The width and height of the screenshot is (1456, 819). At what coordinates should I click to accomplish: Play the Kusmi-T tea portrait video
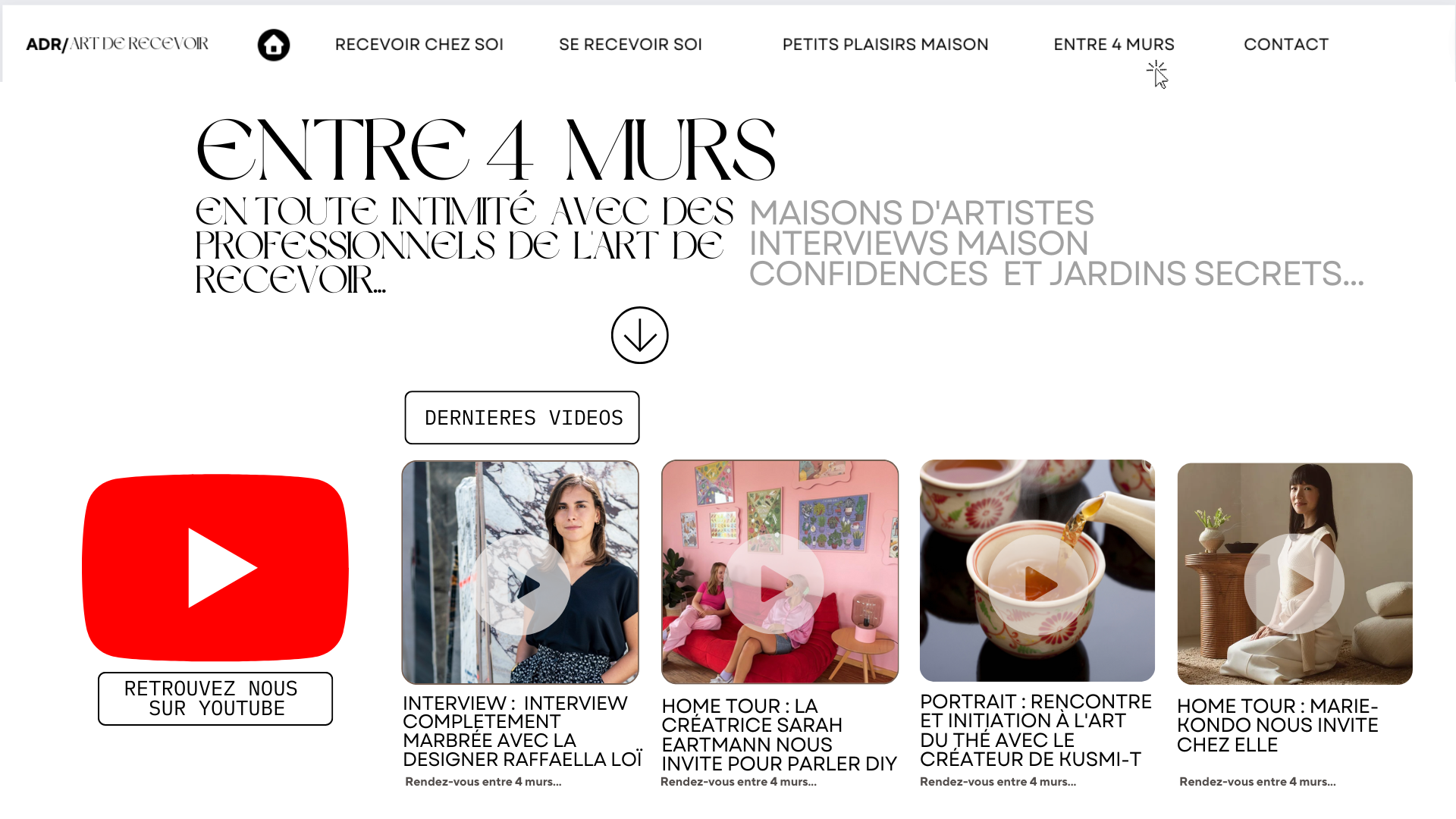(x=1037, y=585)
